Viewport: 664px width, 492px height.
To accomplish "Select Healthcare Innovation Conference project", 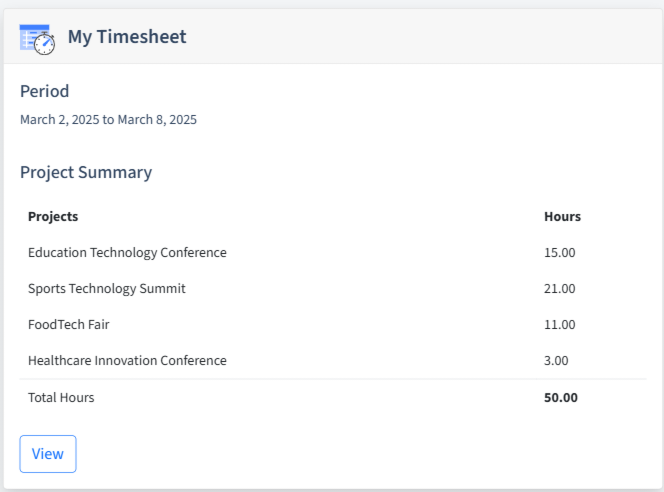I will pyautogui.click(x=127, y=361).
